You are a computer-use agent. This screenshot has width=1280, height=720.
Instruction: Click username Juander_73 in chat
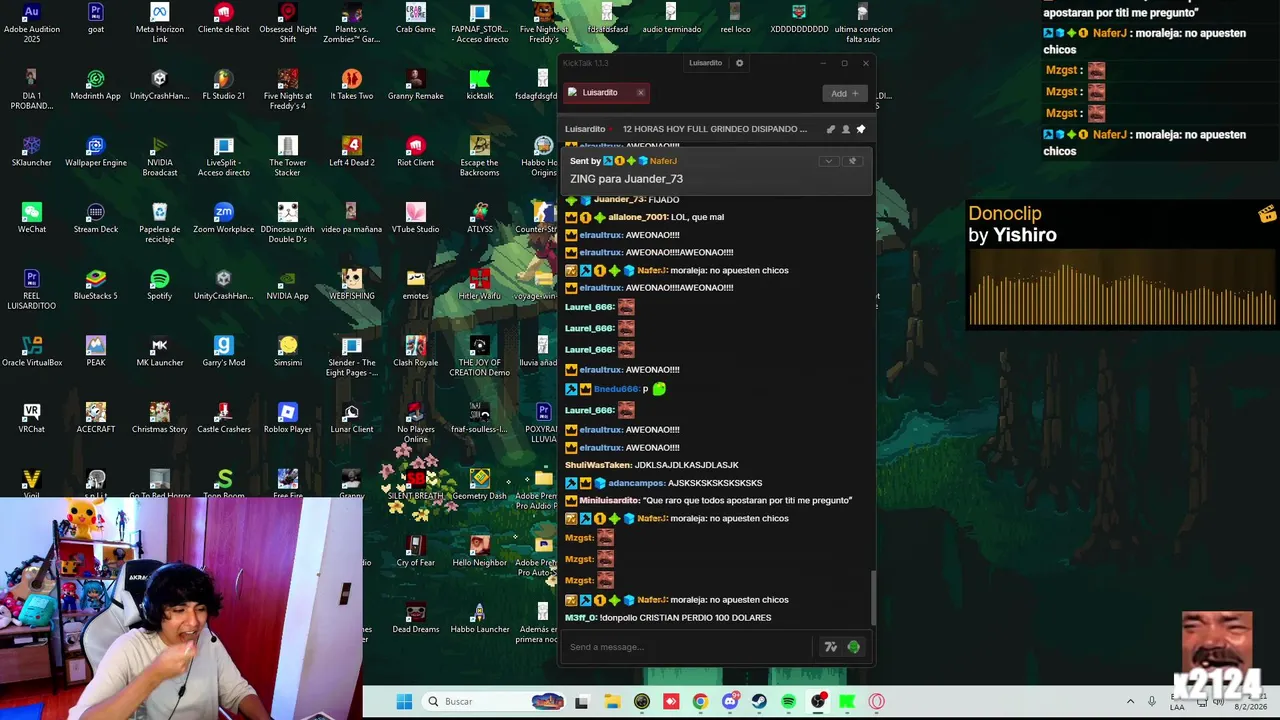(619, 199)
